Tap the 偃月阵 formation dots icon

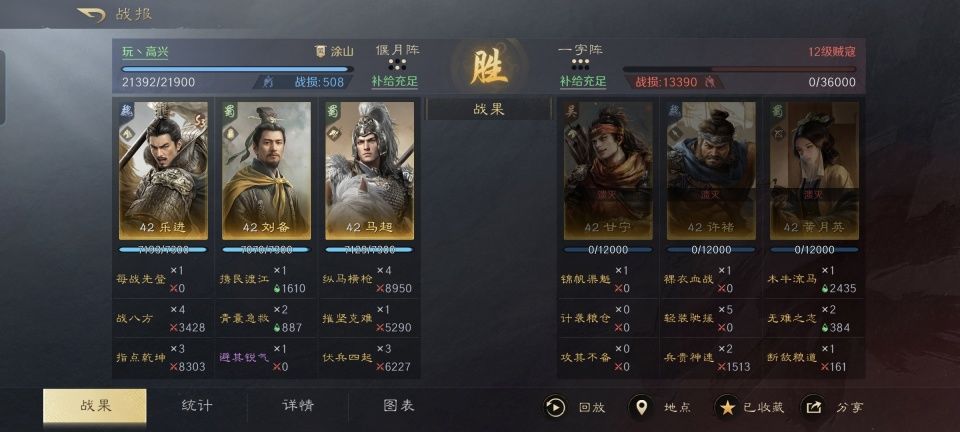tap(397, 64)
